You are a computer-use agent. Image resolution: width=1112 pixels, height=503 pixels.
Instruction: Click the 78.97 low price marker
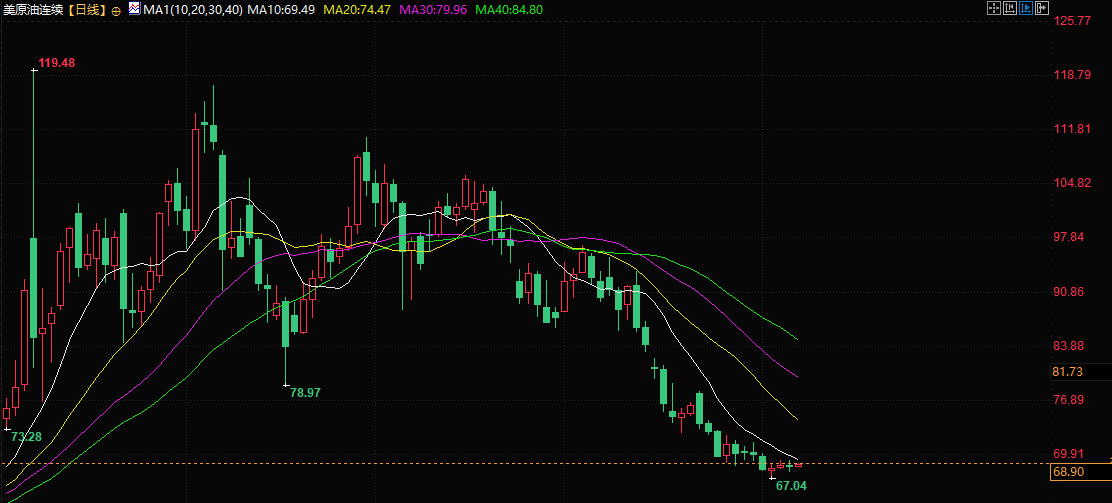point(306,392)
